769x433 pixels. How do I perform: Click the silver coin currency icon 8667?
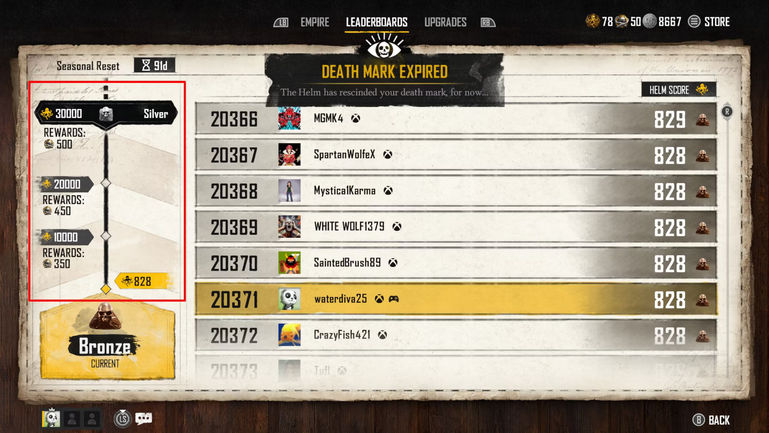coord(649,21)
